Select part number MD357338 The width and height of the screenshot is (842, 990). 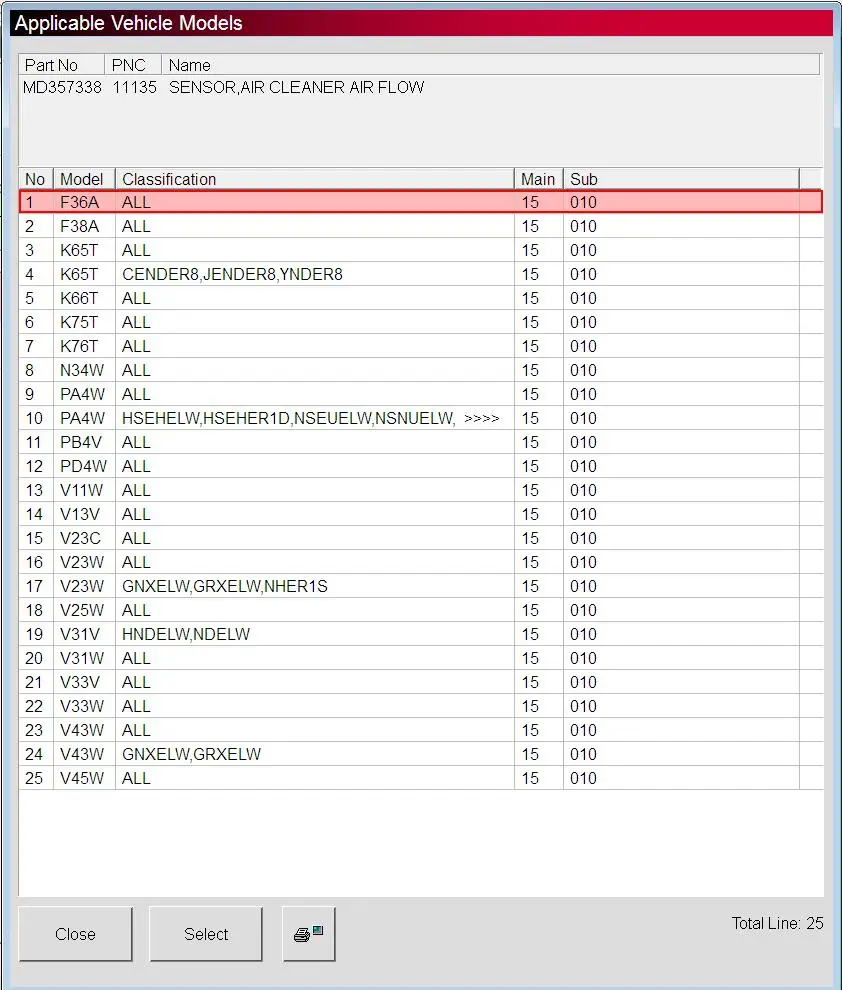point(62,87)
